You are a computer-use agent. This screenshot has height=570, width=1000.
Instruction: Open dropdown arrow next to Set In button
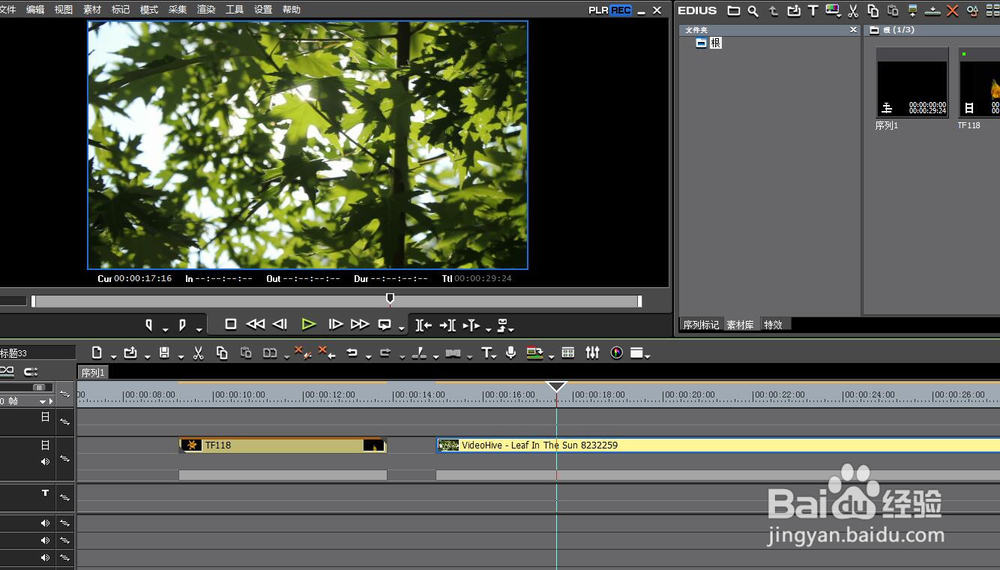pos(165,329)
